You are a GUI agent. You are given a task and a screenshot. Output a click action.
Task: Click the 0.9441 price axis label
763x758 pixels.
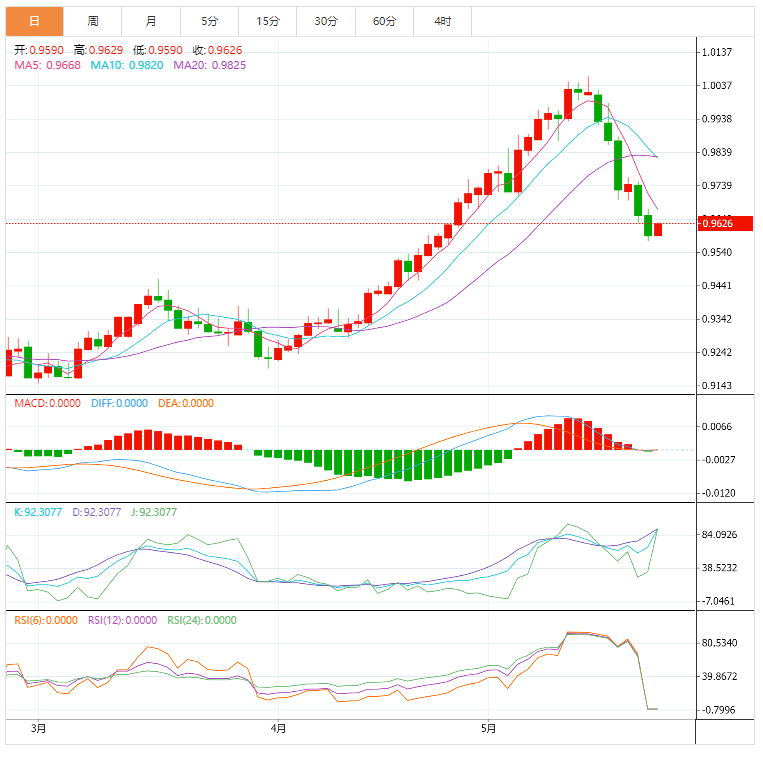point(717,286)
